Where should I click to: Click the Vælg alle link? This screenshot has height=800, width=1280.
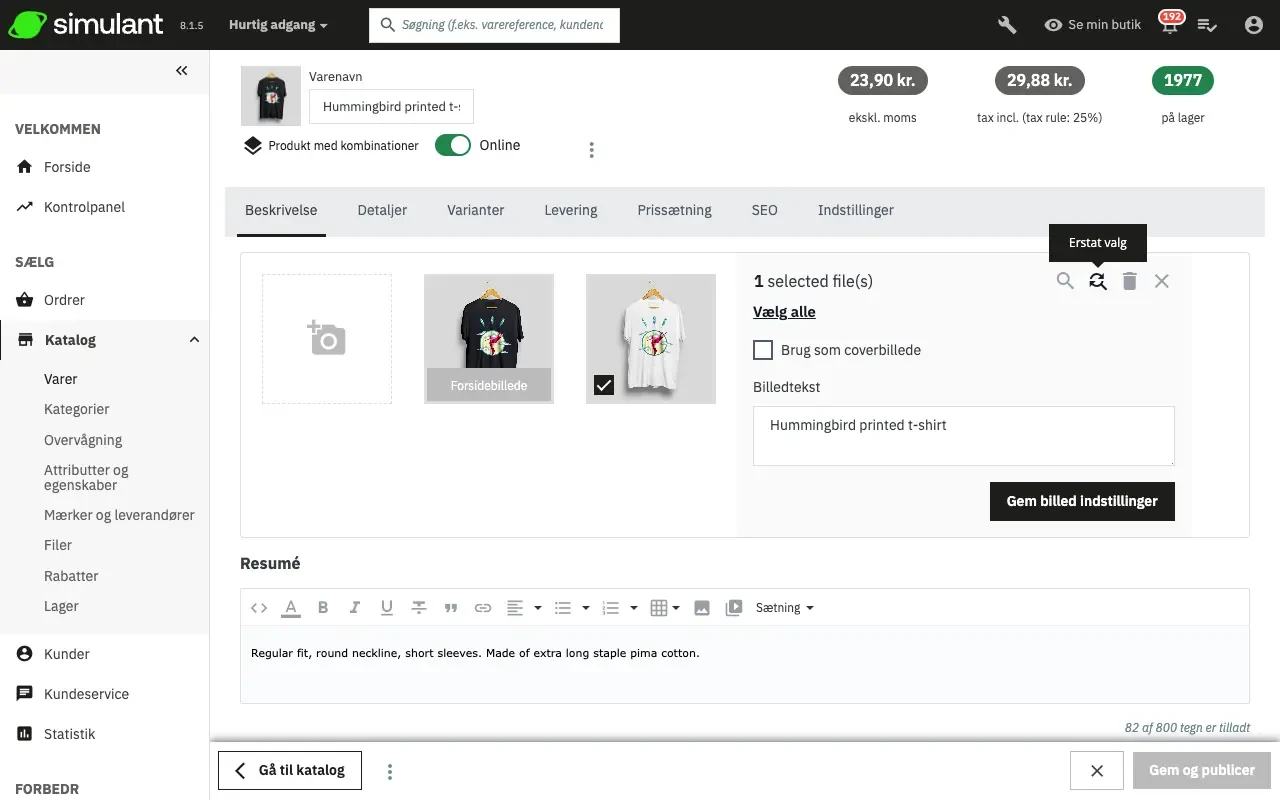pos(784,312)
